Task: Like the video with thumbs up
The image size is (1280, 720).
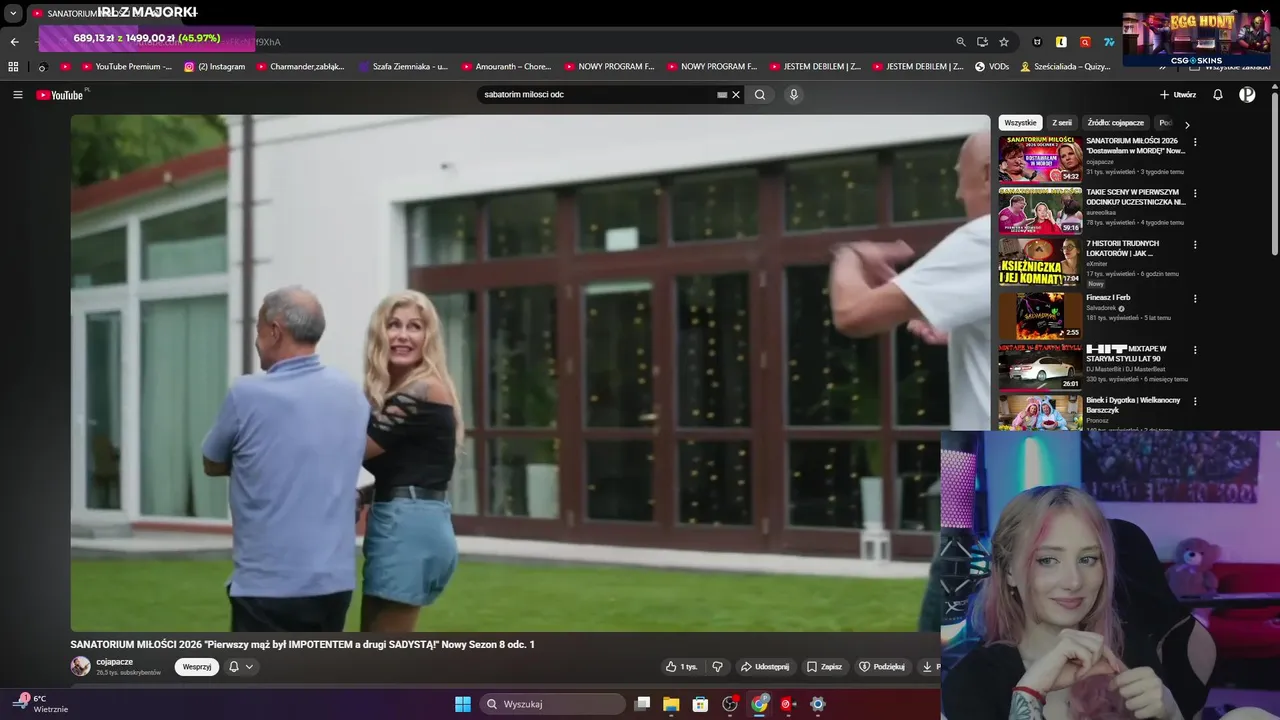Action: 682,667
